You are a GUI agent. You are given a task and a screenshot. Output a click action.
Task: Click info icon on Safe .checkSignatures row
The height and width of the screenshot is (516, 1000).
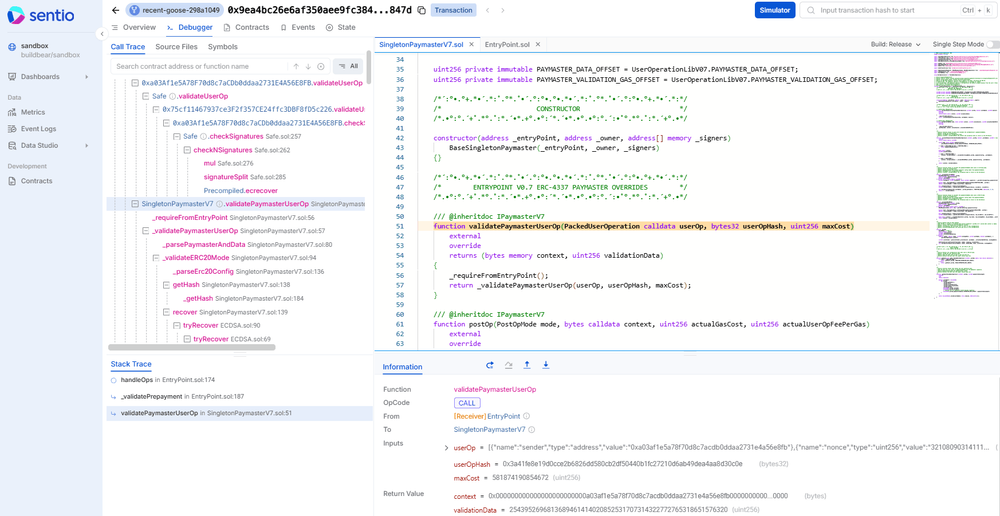(203, 136)
